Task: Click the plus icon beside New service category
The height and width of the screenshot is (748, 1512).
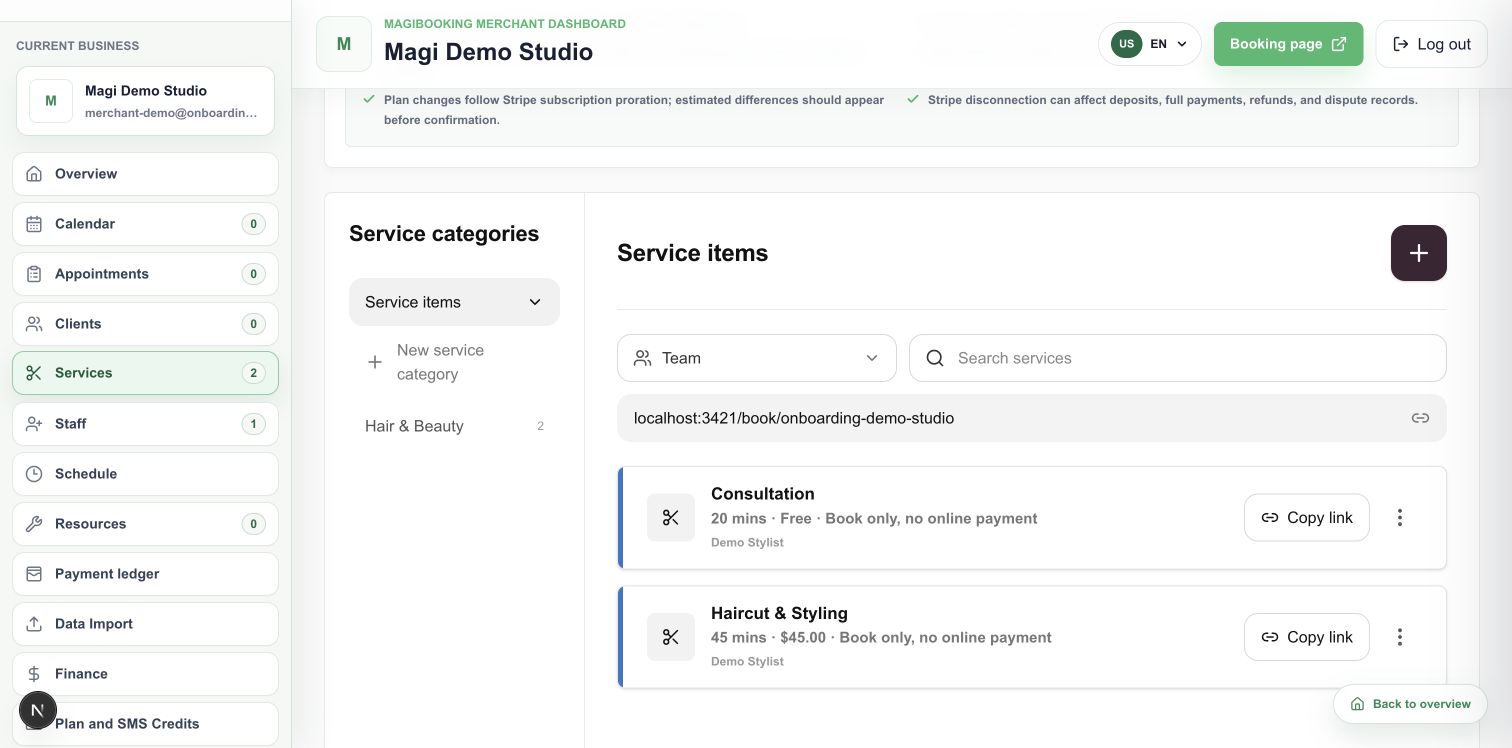Action: pyautogui.click(x=375, y=362)
